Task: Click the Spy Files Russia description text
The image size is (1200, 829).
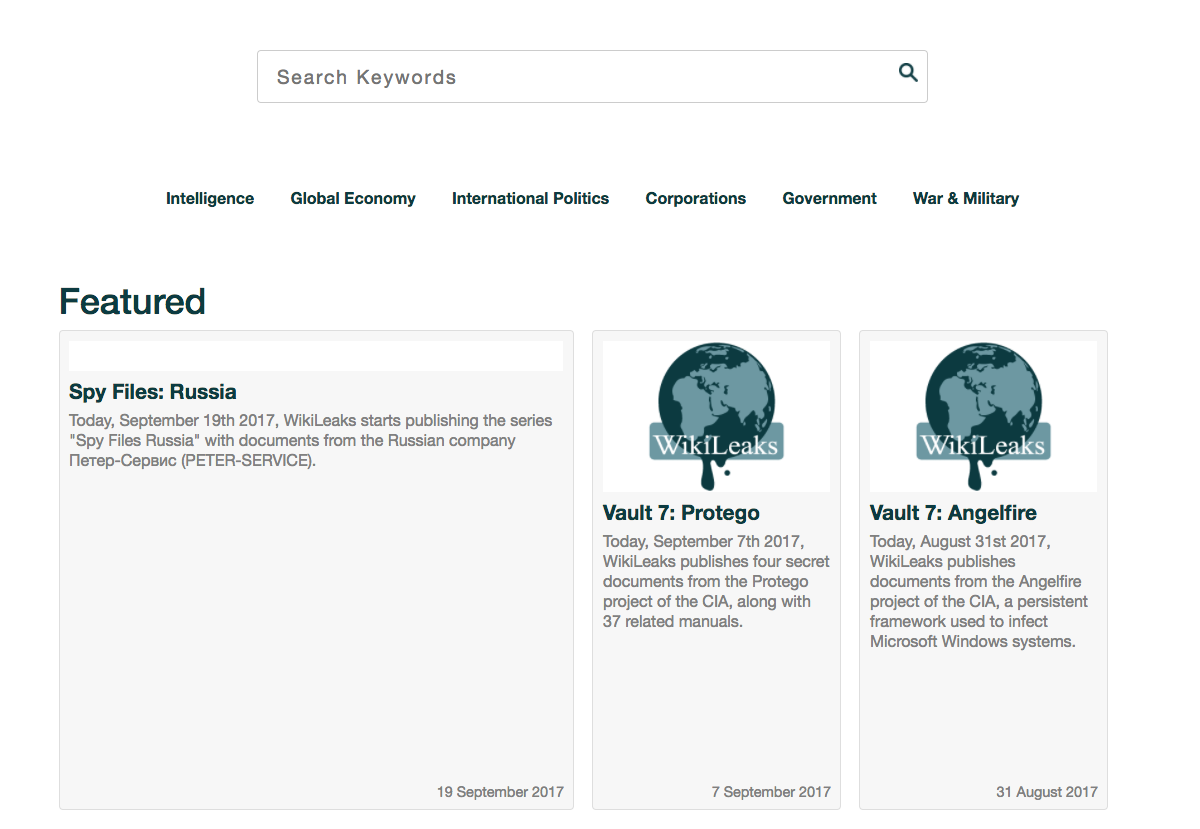Action: [310, 441]
